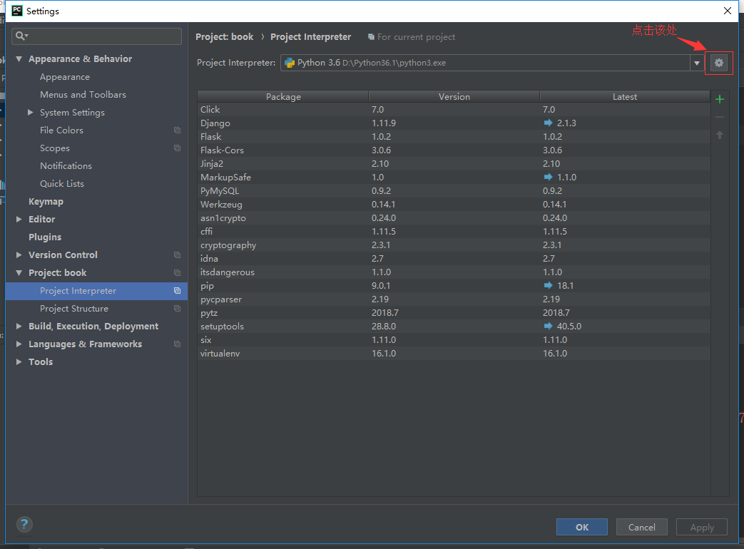Select Project Structure page
744x549 pixels.
74,308
